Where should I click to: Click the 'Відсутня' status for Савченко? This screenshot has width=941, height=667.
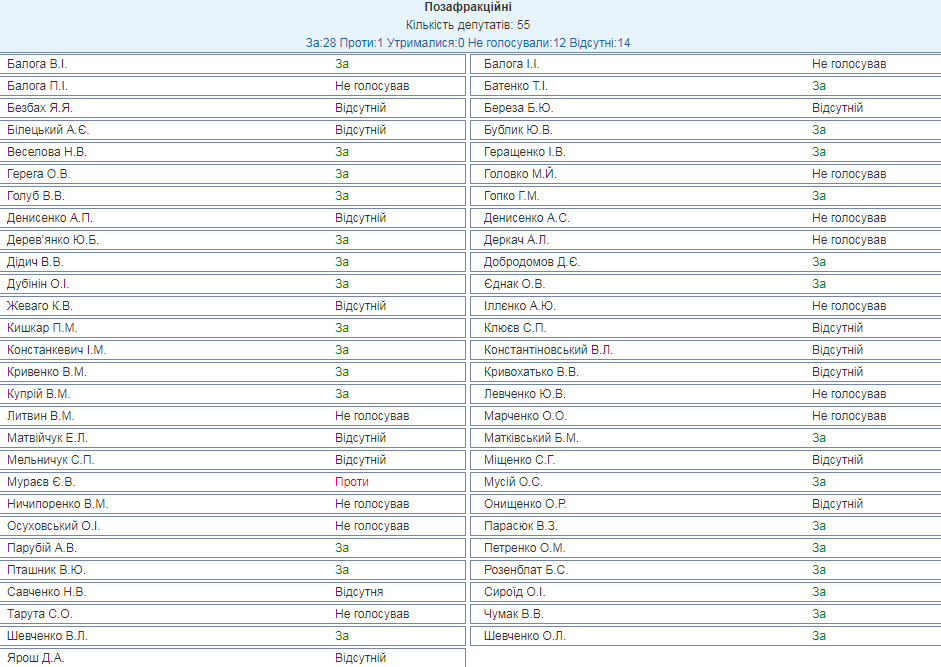click(x=359, y=592)
